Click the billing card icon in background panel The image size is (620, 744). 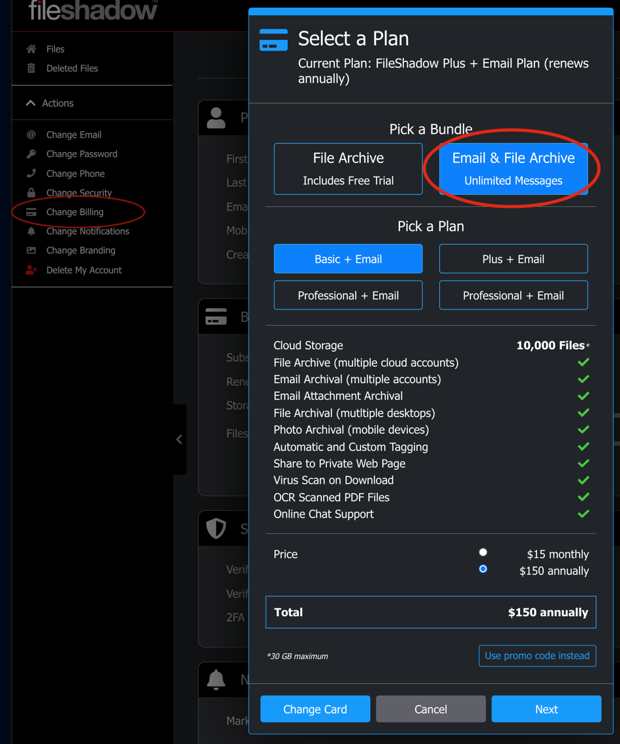[x=216, y=316]
